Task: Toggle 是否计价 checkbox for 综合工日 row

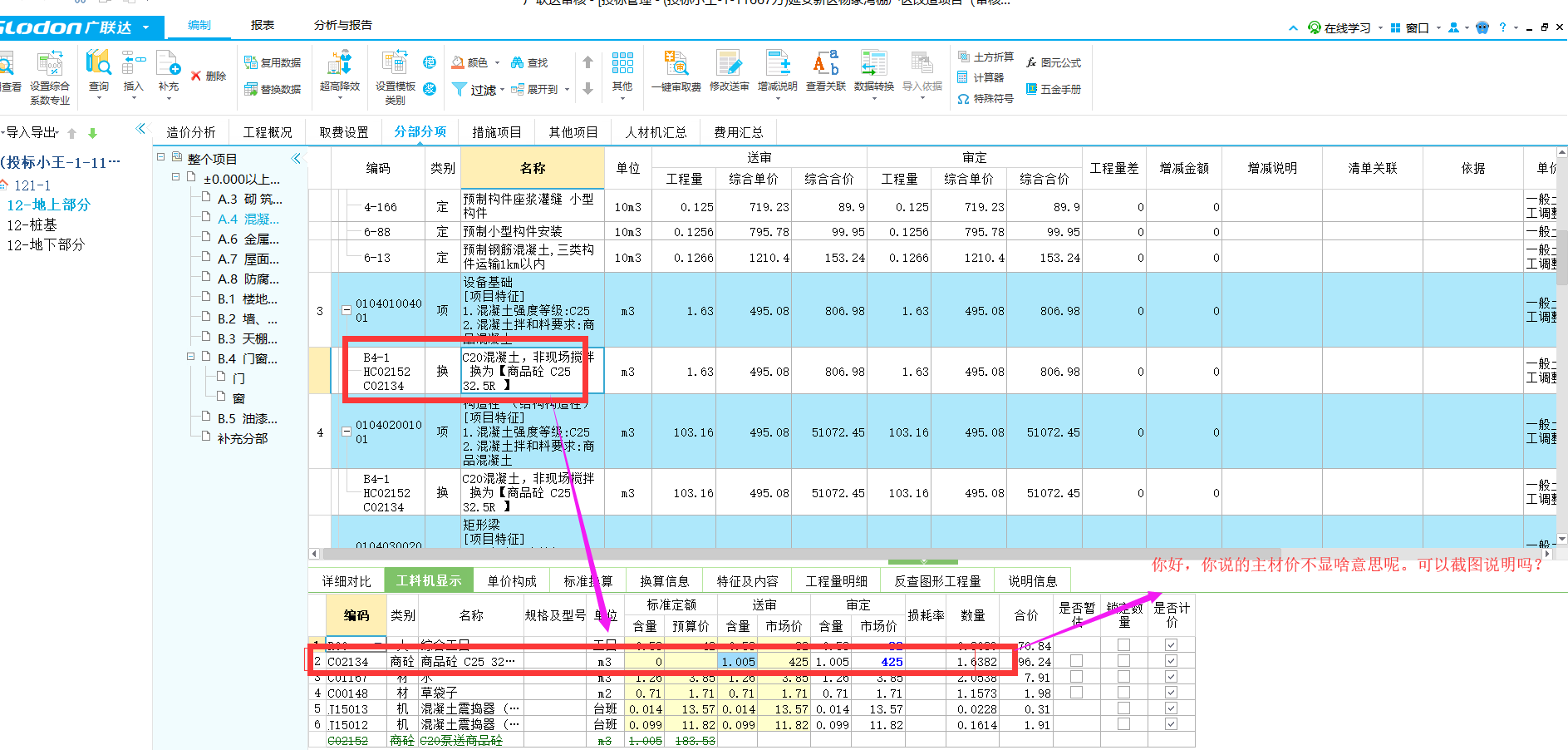Action: pyautogui.click(x=1171, y=644)
